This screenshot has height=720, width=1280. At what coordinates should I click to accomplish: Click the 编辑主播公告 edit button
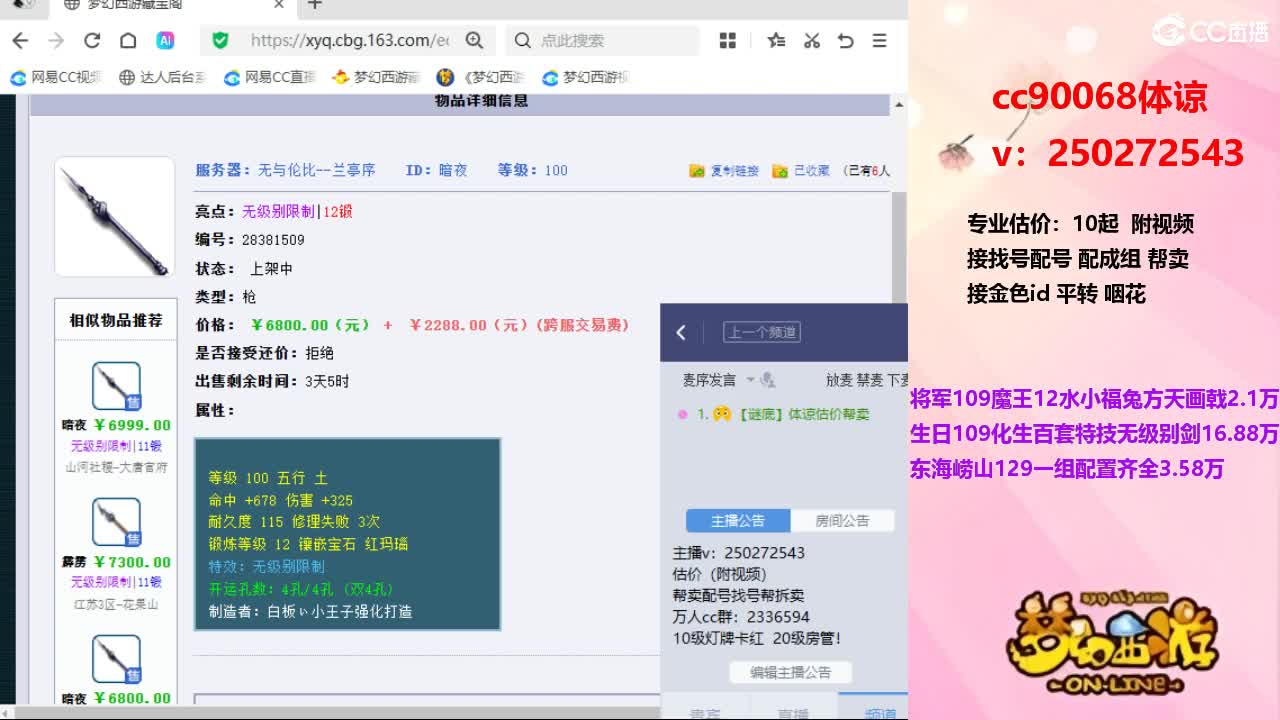[x=790, y=672]
